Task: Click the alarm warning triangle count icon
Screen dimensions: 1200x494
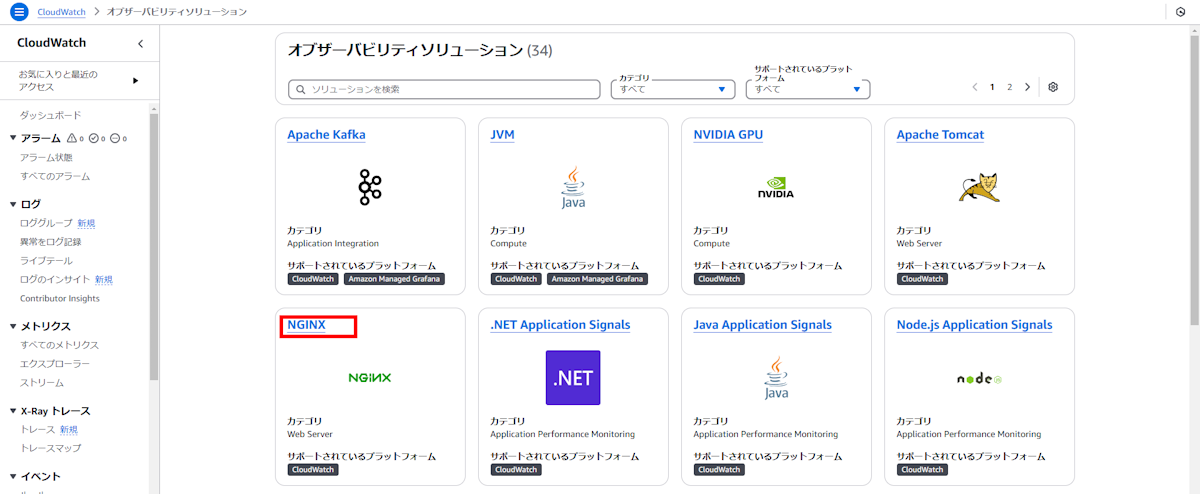Action: [75, 138]
